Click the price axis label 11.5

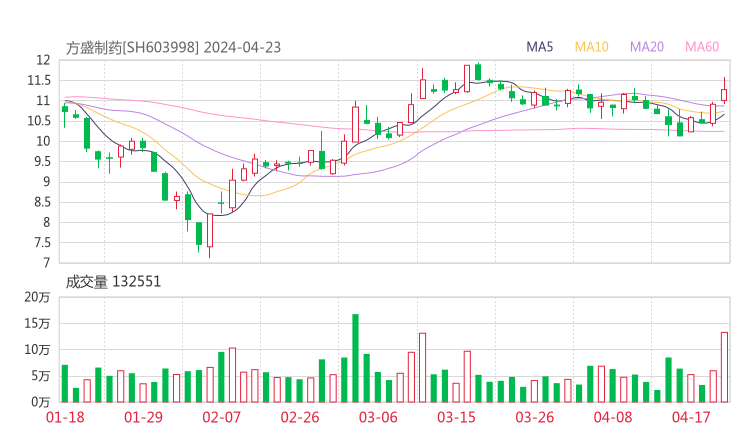[x=39, y=80]
